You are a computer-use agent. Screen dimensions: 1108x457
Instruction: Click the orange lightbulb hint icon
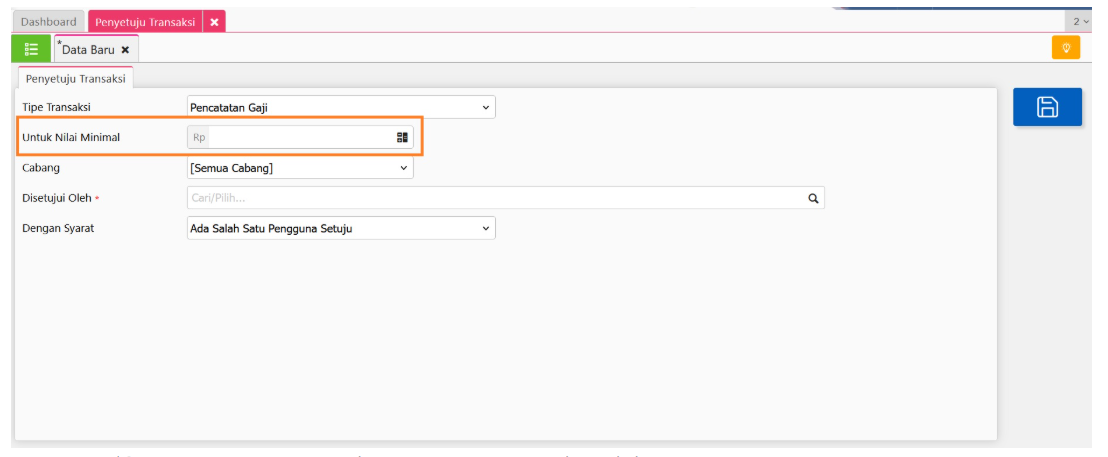(x=1066, y=48)
